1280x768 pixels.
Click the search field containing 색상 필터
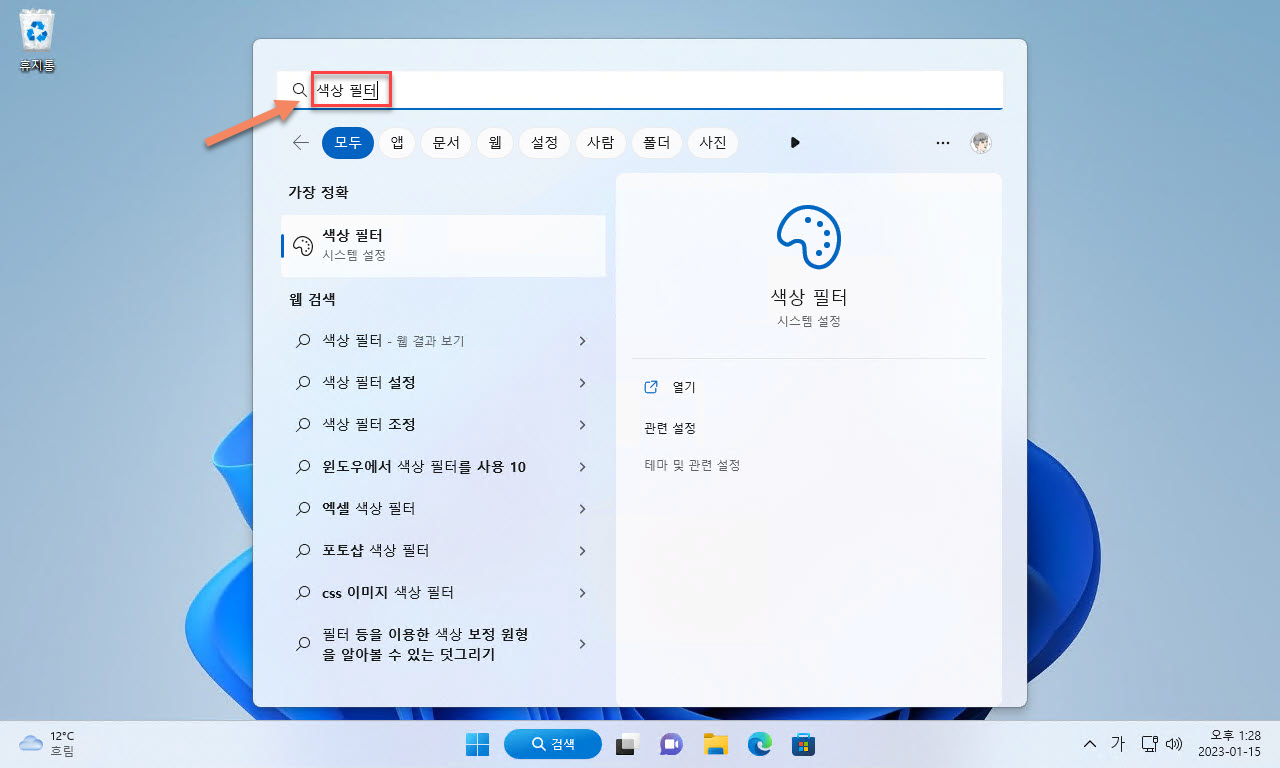click(x=640, y=90)
